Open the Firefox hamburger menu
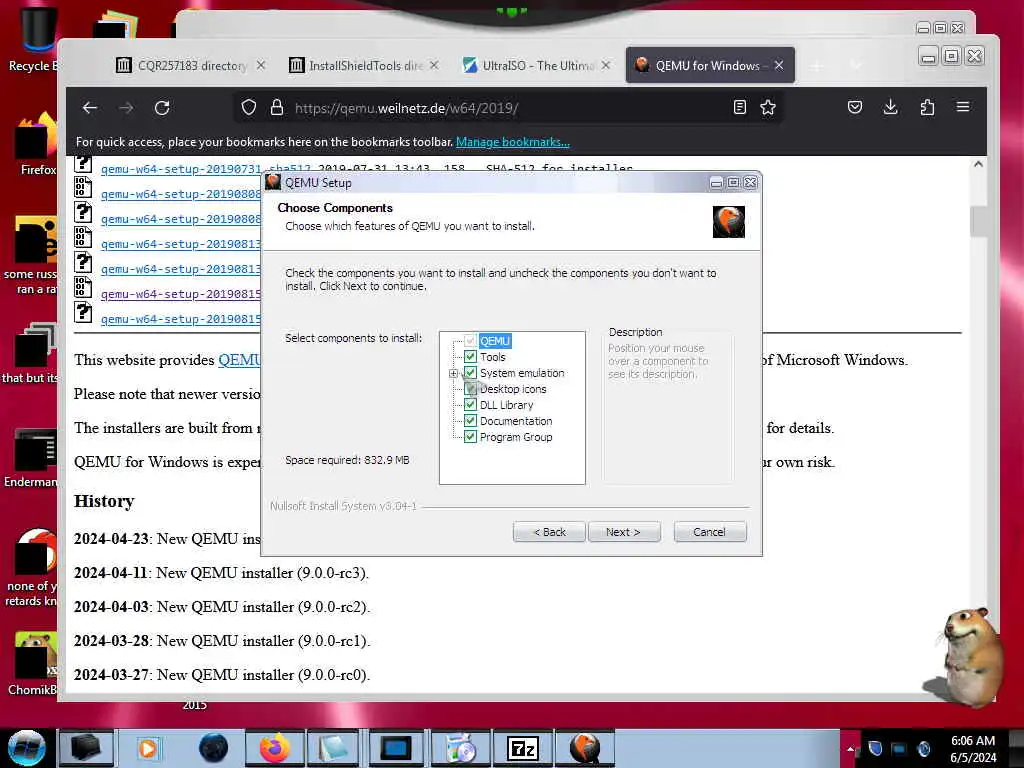This screenshot has width=1024, height=768. pyautogui.click(x=963, y=106)
